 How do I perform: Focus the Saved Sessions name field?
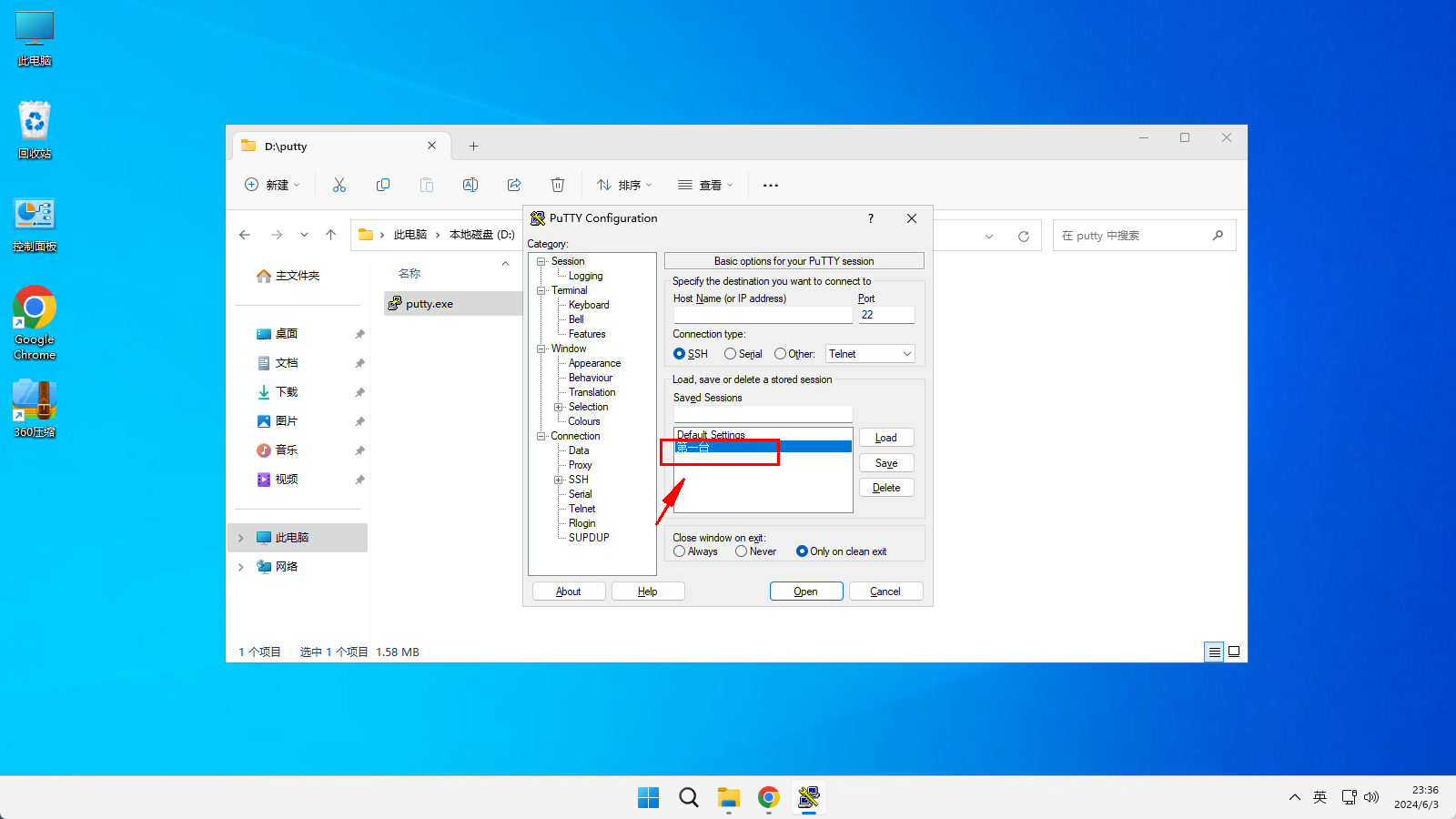click(763, 414)
